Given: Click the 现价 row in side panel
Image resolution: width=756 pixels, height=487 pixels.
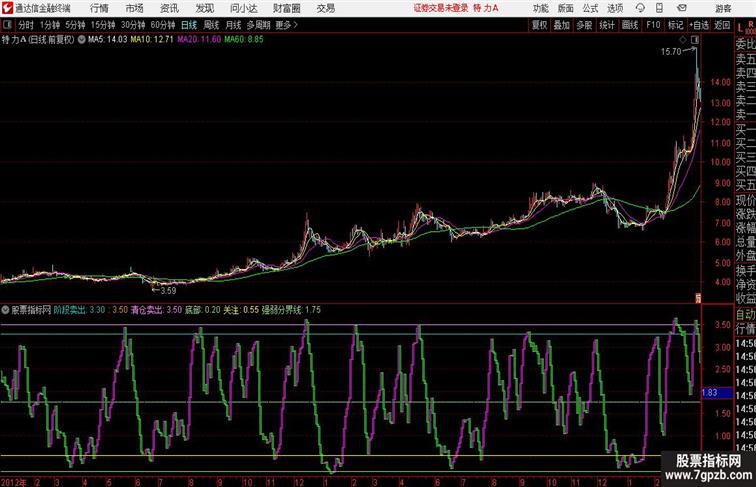Looking at the screenshot, I should pyautogui.click(x=746, y=200).
